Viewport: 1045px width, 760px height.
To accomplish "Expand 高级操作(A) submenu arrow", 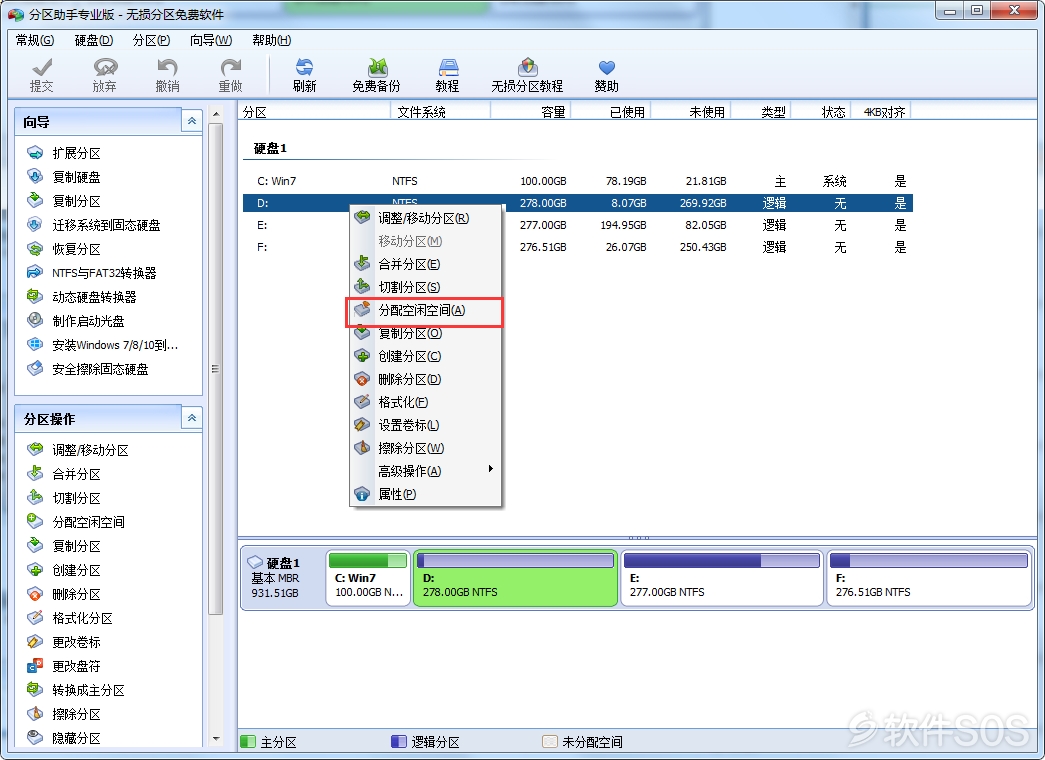I will click(x=491, y=469).
